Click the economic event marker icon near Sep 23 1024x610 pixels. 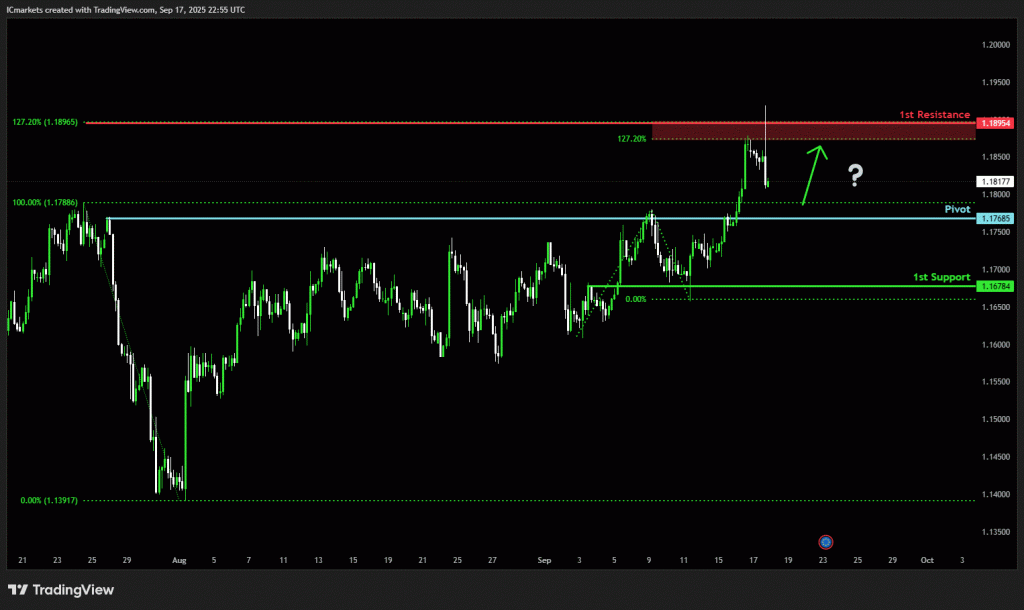click(x=825, y=542)
